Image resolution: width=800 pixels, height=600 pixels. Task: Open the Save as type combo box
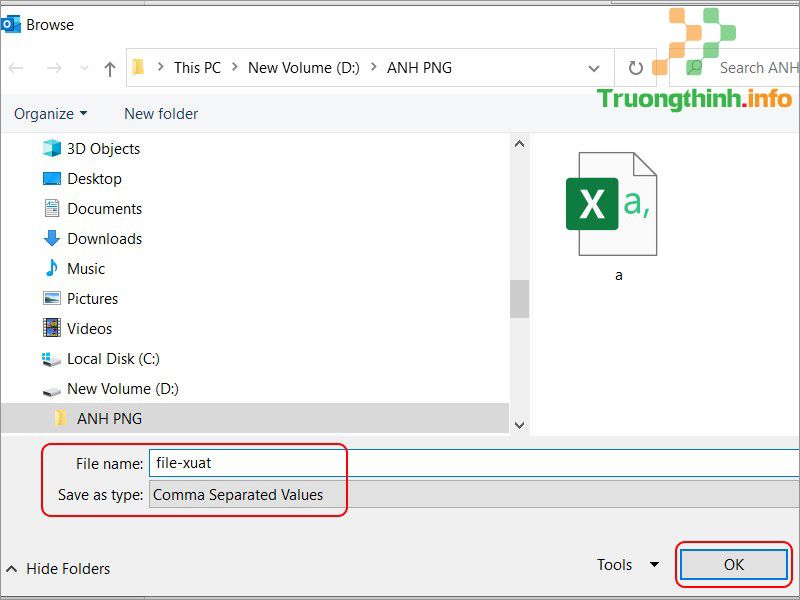point(474,494)
